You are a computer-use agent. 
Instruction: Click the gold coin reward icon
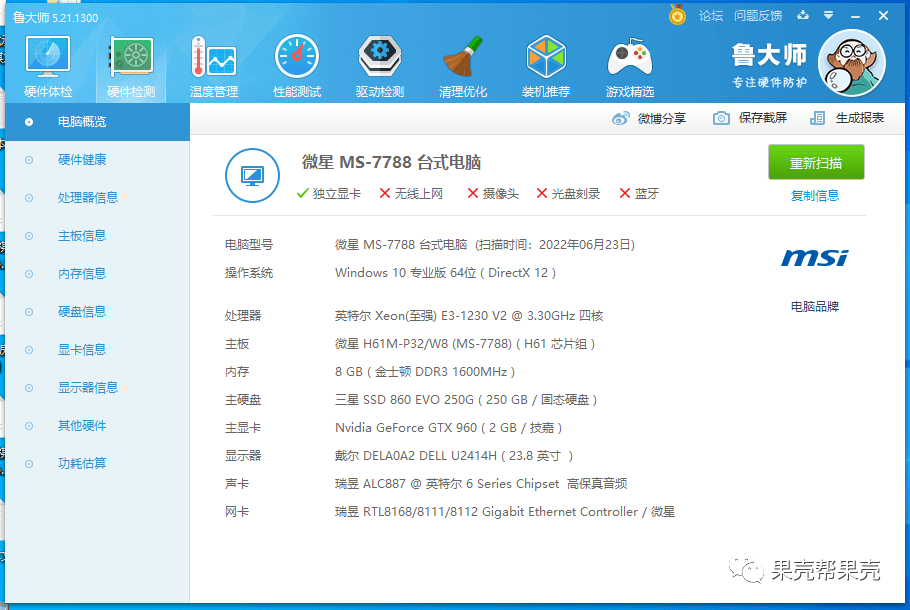pos(674,15)
